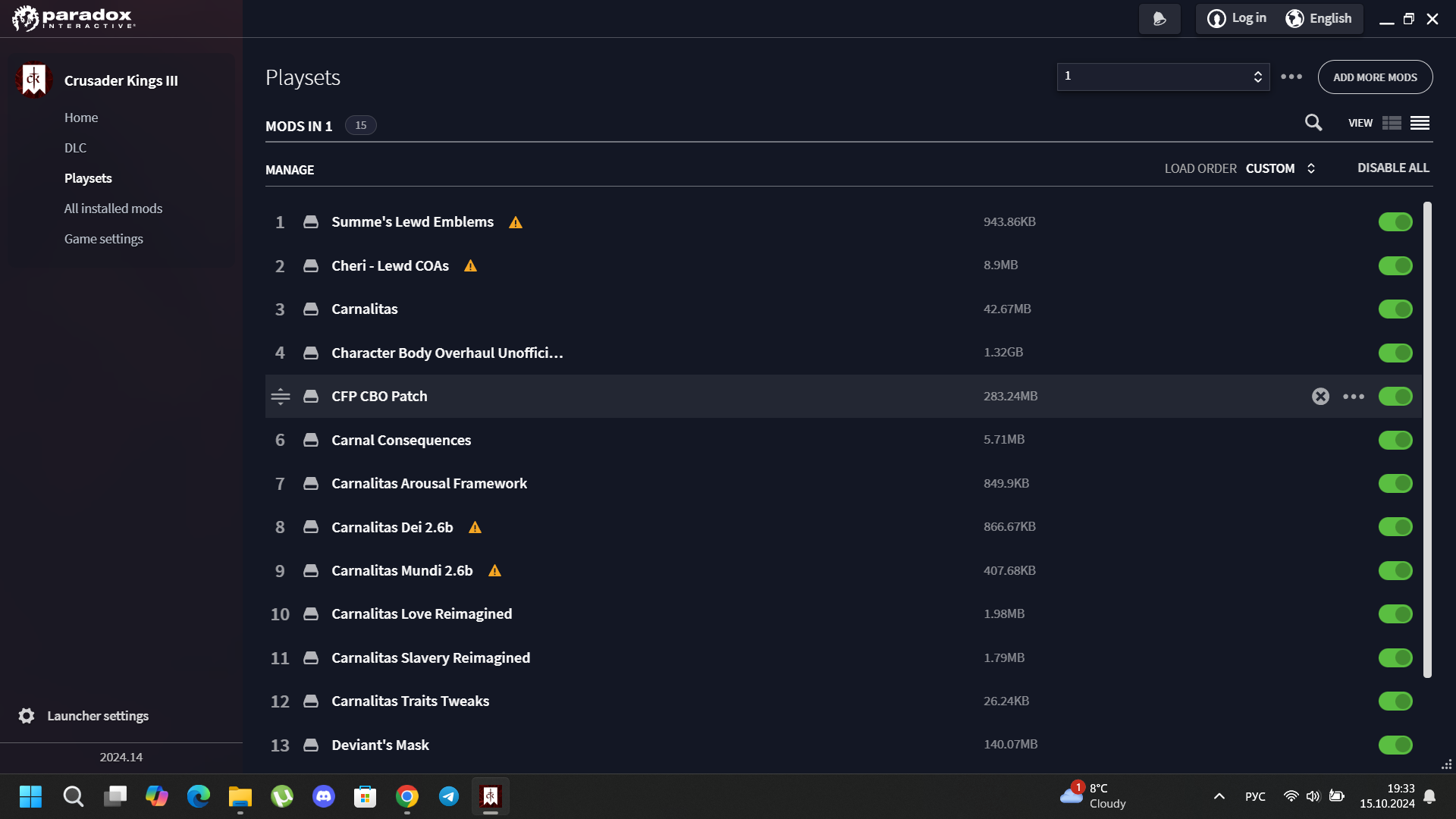Change load order sort from Custom
This screenshot has height=819, width=1456.
pyautogui.click(x=1281, y=168)
